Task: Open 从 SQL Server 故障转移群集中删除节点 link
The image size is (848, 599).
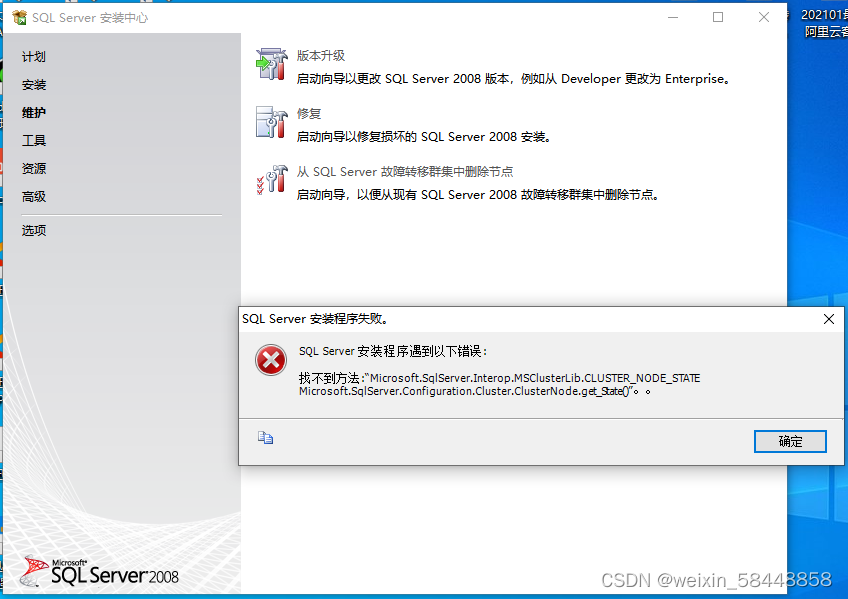Action: tap(405, 172)
